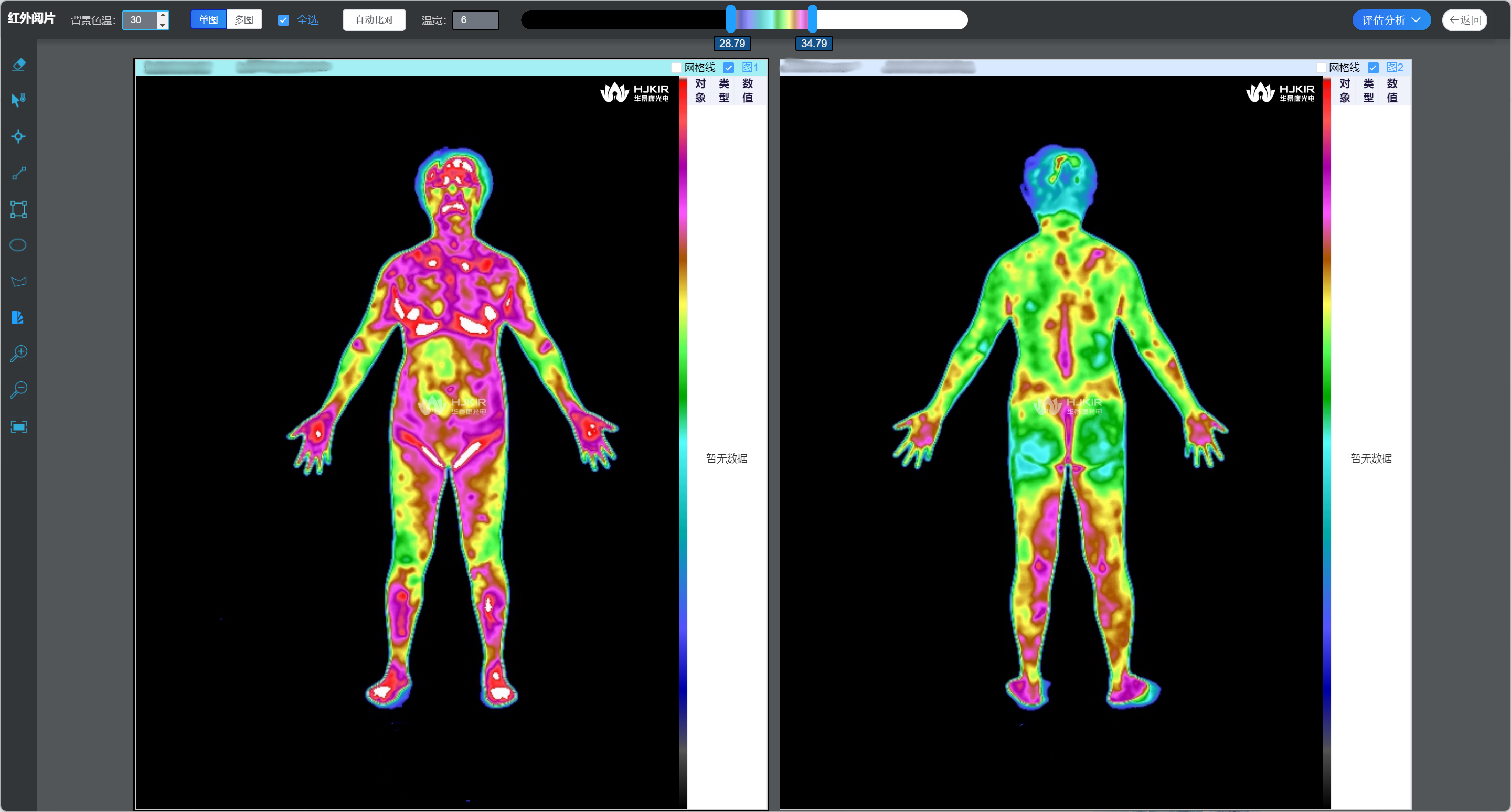The image size is (1511, 812).
Task: Select the point crosshair measurement tool
Action: pos(18,136)
